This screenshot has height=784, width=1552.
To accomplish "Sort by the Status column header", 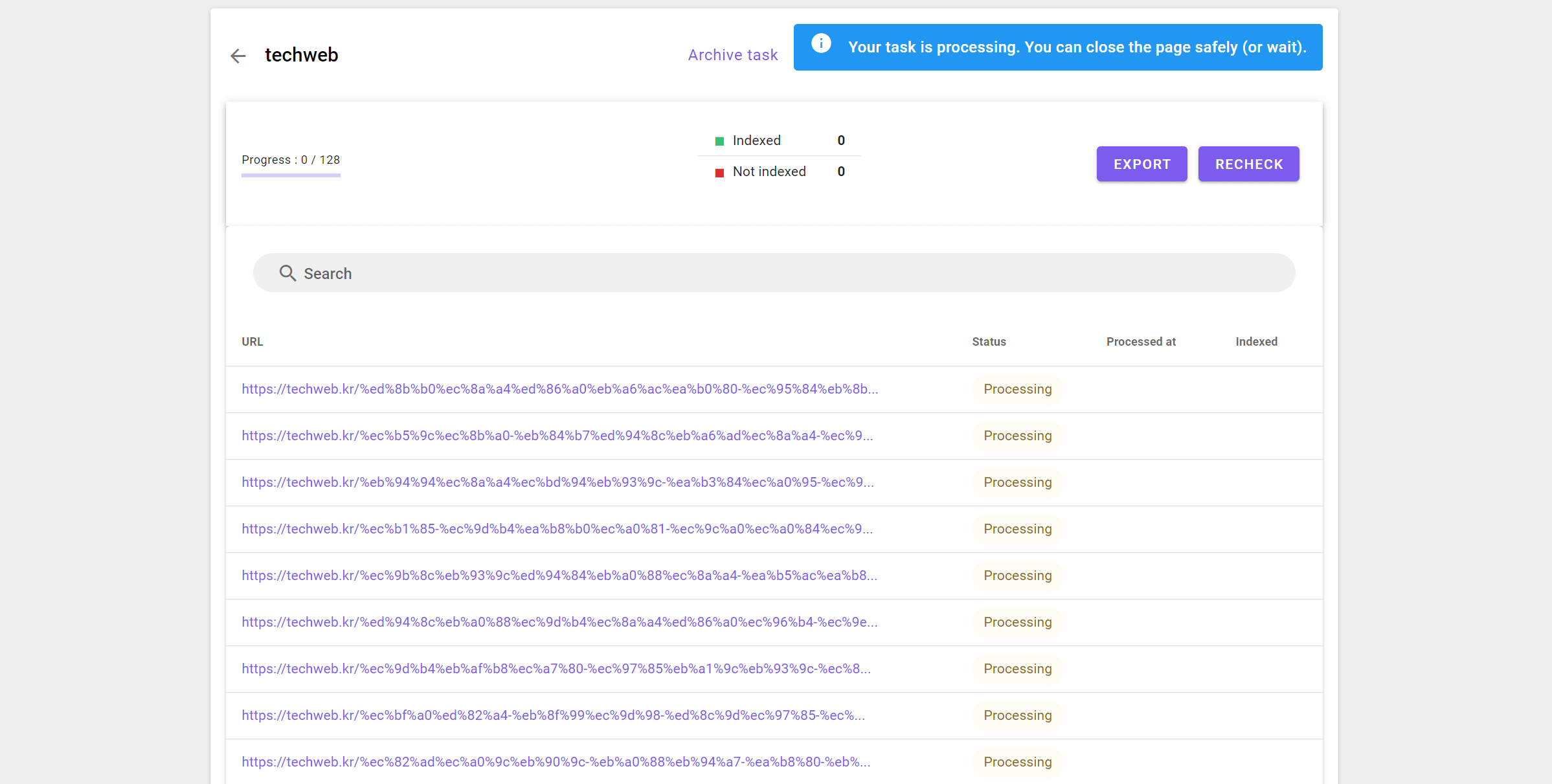I will pos(989,341).
